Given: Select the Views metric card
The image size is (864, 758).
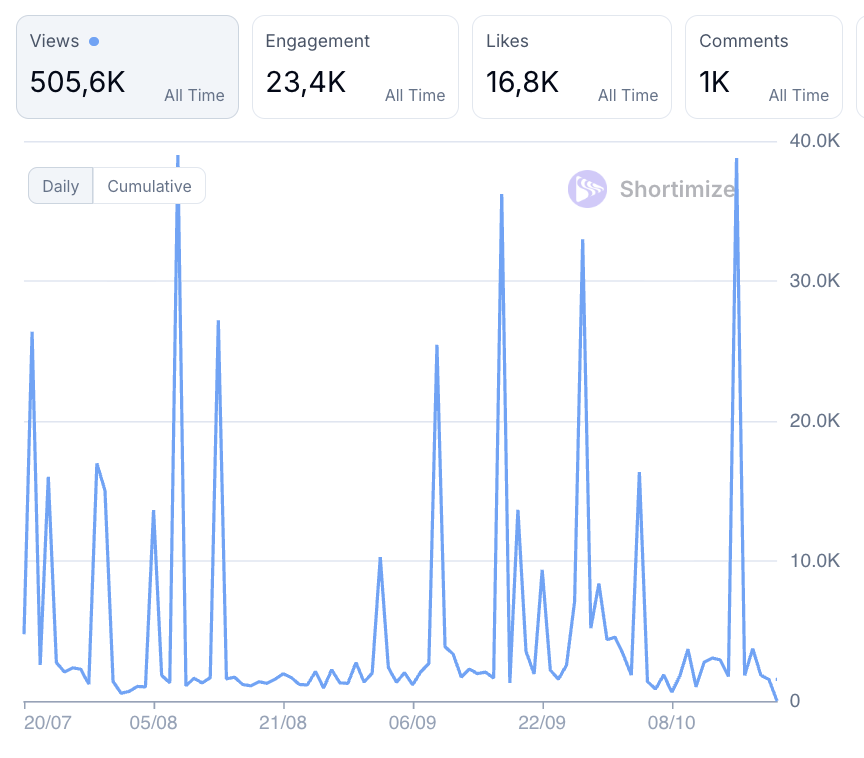Looking at the screenshot, I should [127, 67].
